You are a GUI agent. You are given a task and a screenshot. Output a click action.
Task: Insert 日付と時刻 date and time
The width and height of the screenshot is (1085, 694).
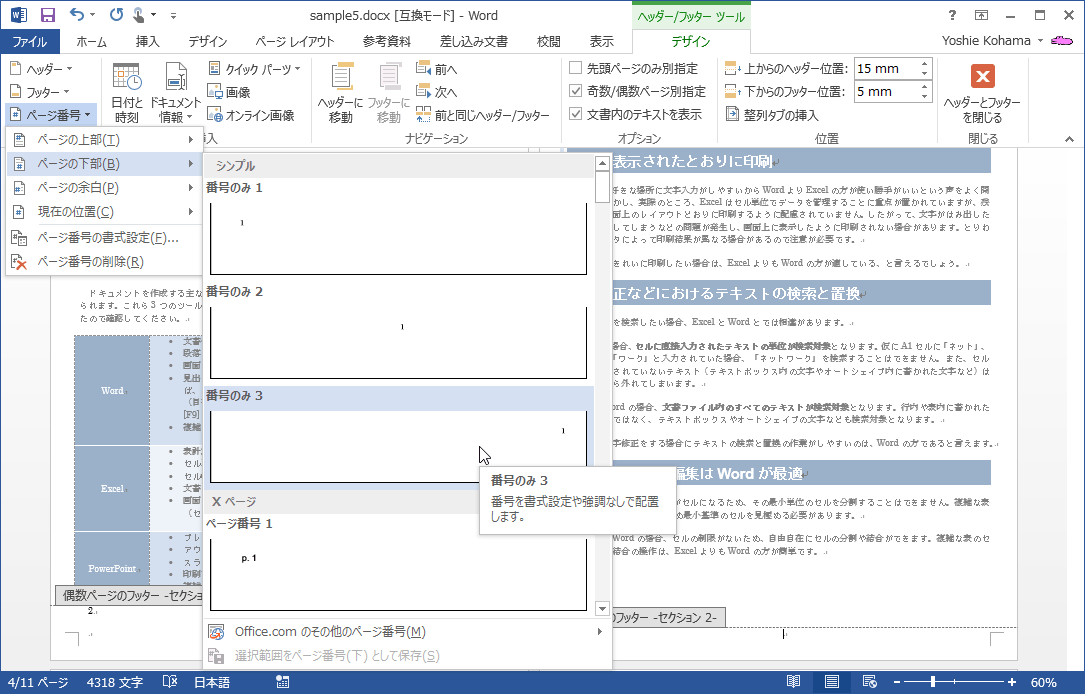pyautogui.click(x=127, y=93)
